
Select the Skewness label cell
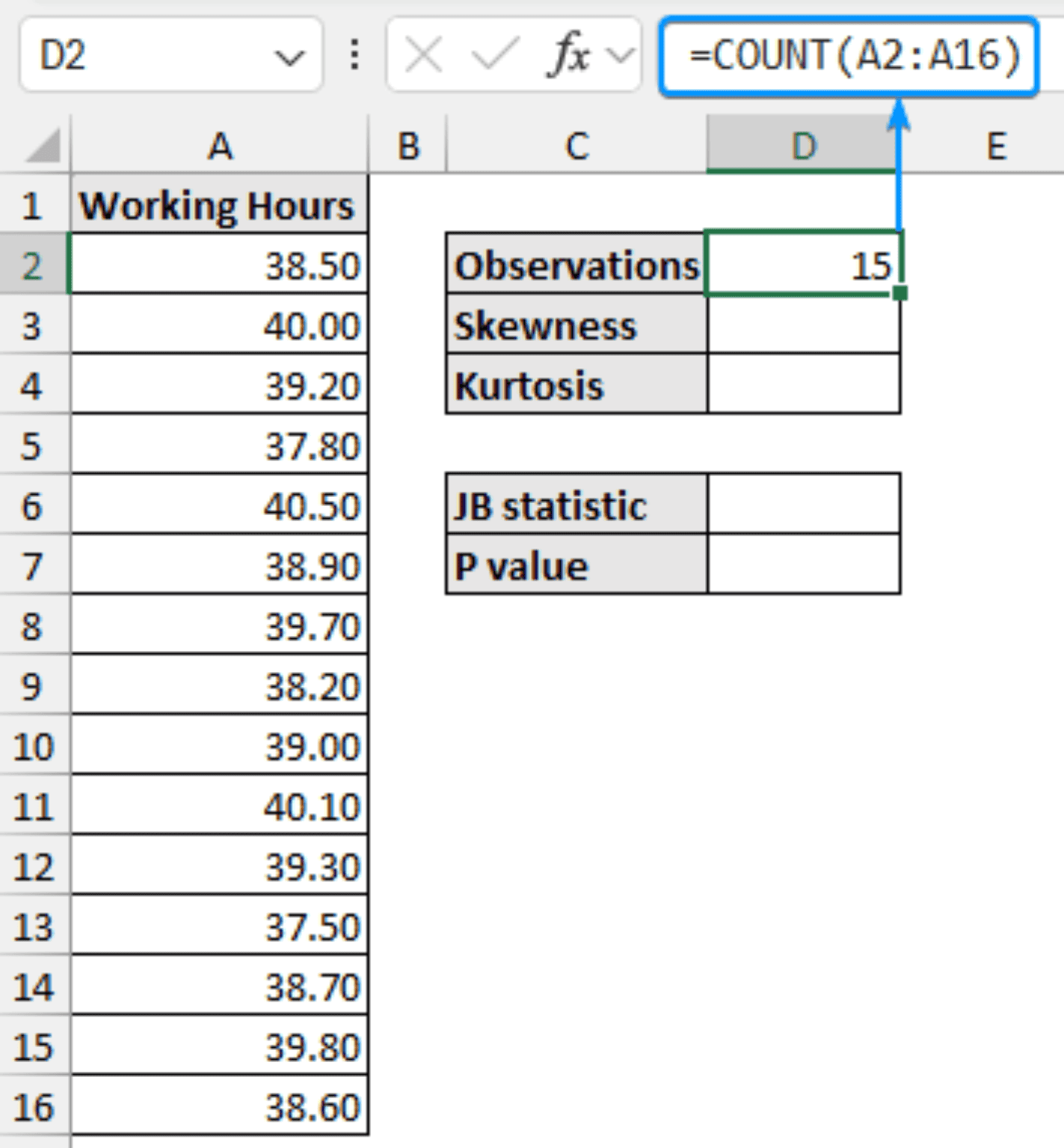coord(576,325)
